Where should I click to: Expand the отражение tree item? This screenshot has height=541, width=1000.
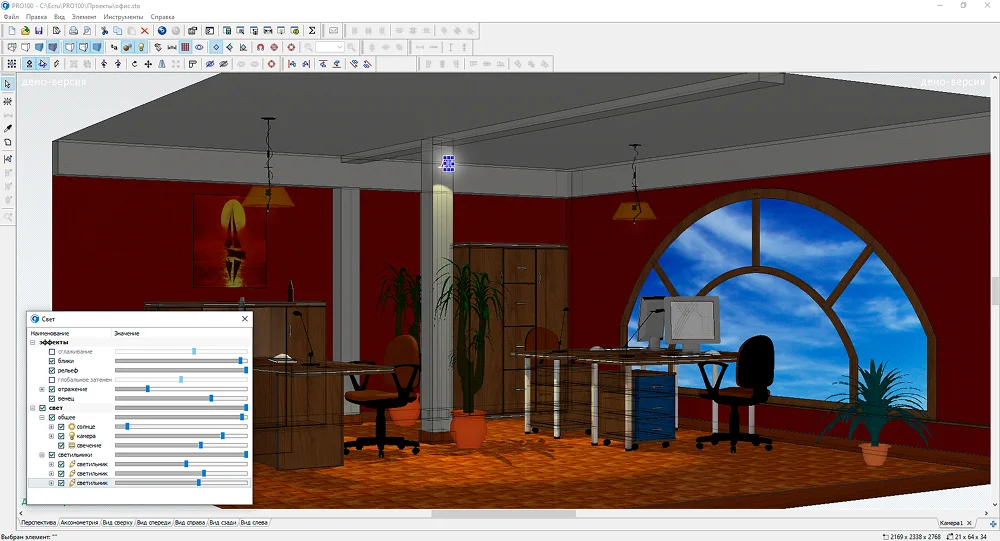(x=42, y=389)
